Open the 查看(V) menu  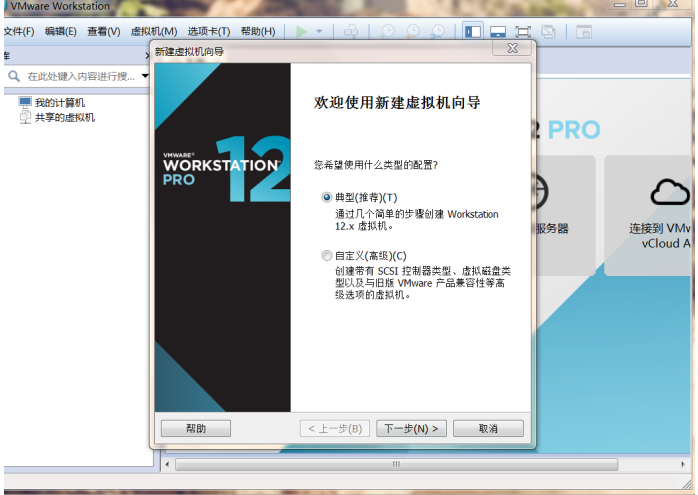pos(103,32)
